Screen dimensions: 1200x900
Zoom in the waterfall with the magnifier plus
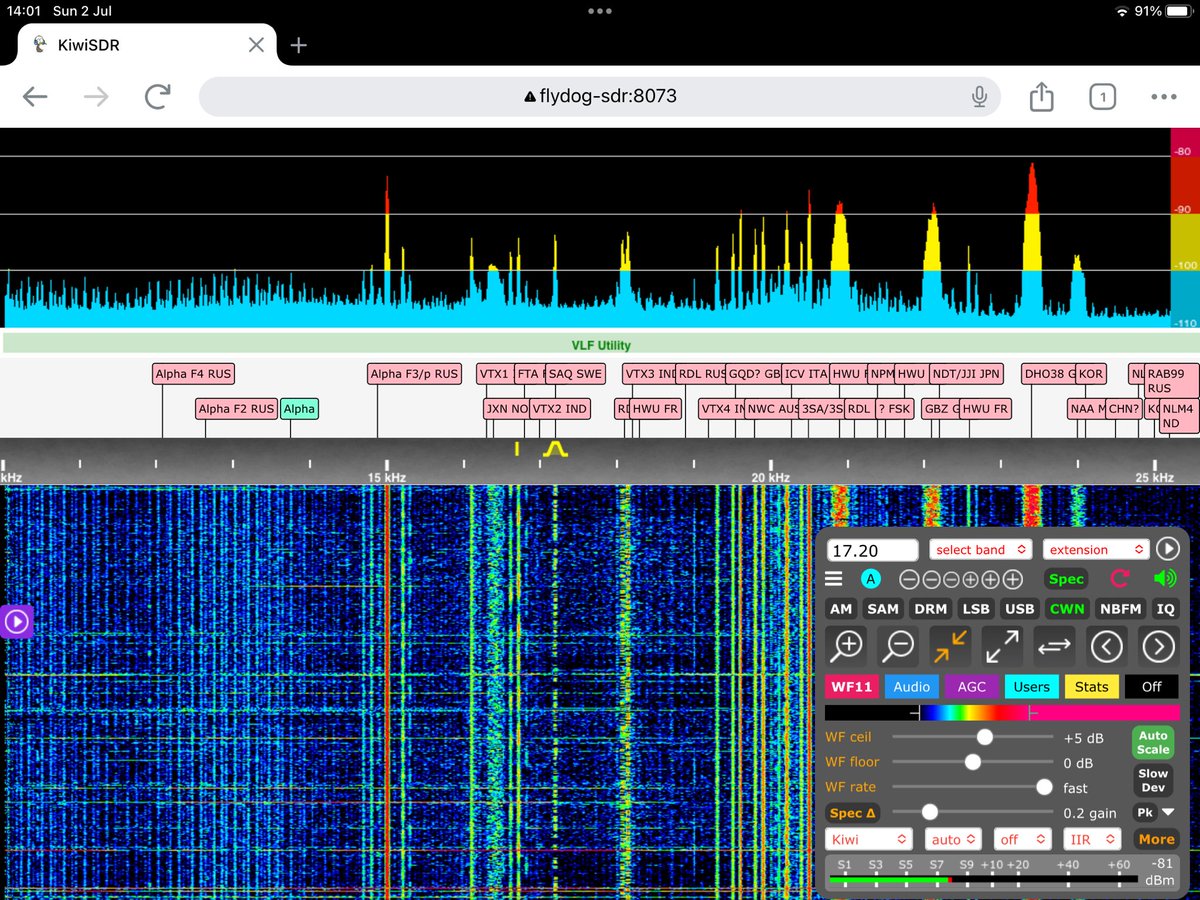tap(847, 646)
